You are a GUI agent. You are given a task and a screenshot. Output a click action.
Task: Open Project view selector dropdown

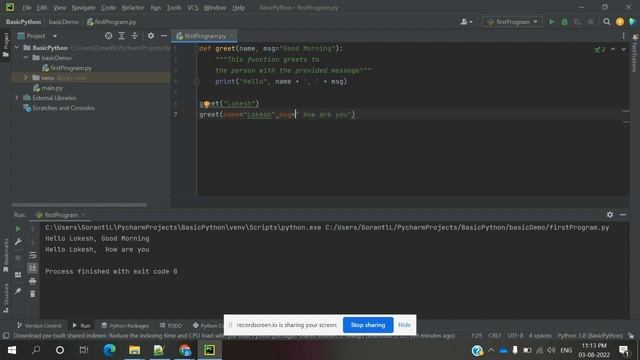point(38,36)
